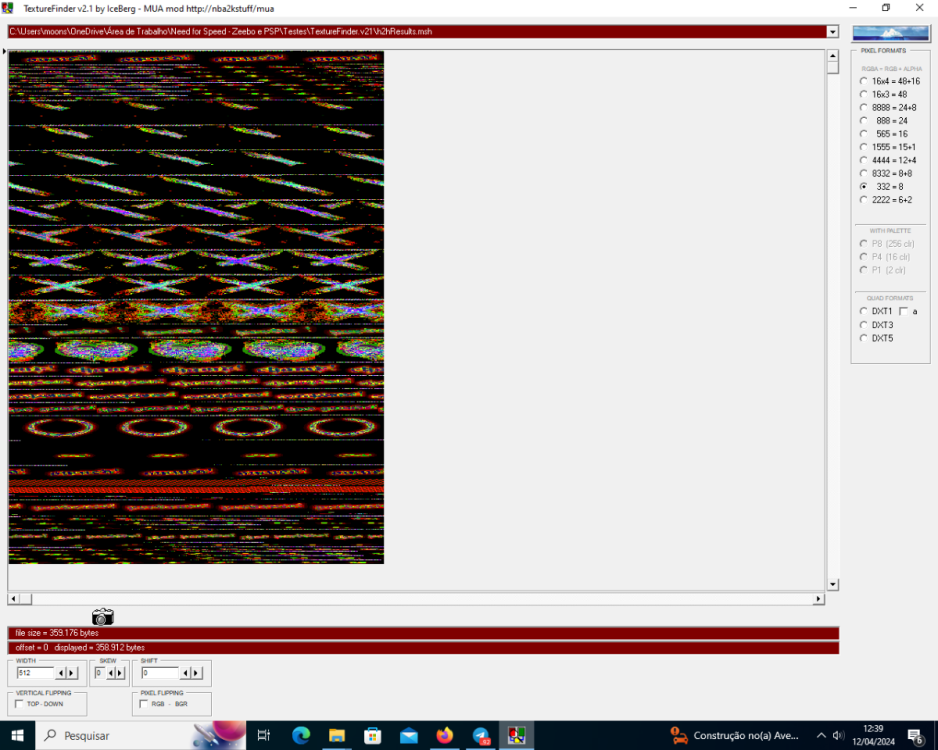
Task: Click the active TextureFinder icon on the taskbar
Action: click(515, 736)
